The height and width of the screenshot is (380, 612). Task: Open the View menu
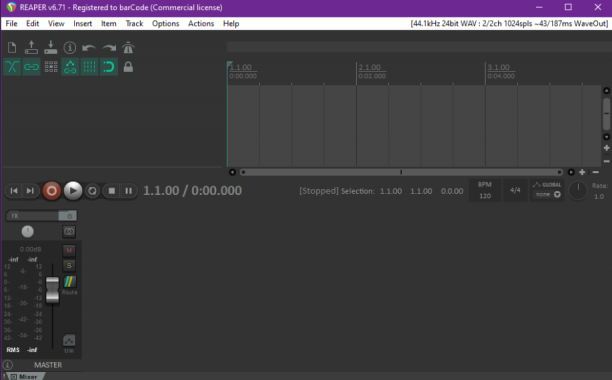56,23
